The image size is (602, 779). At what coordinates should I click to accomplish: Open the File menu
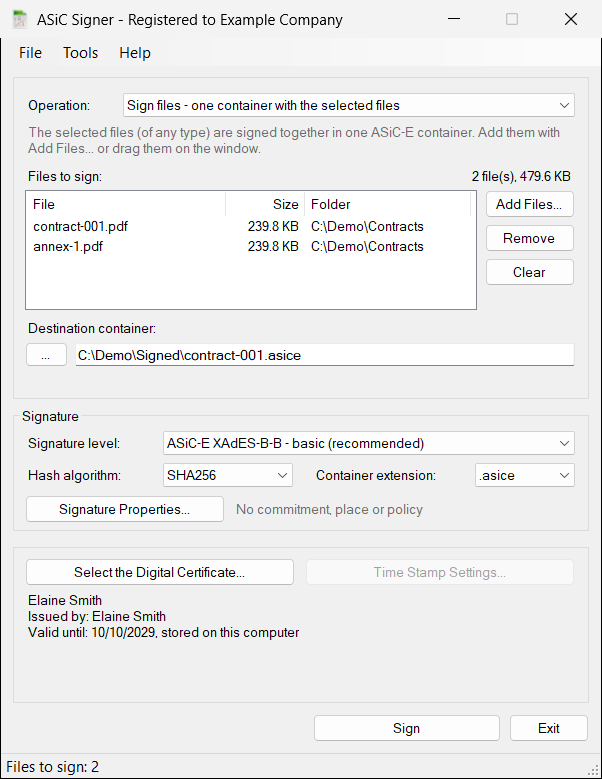point(30,53)
